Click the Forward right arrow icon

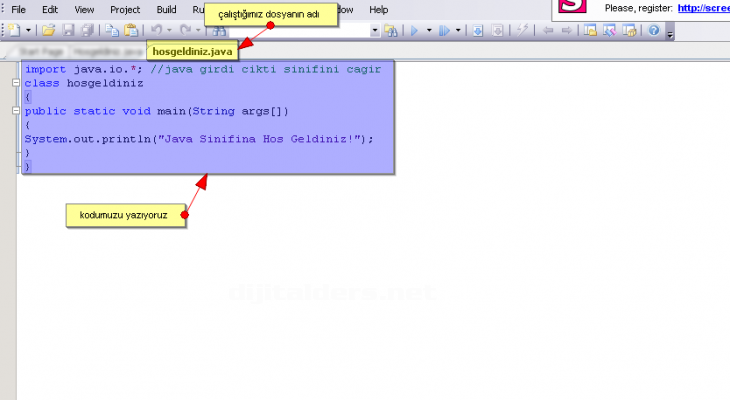pos(567,31)
